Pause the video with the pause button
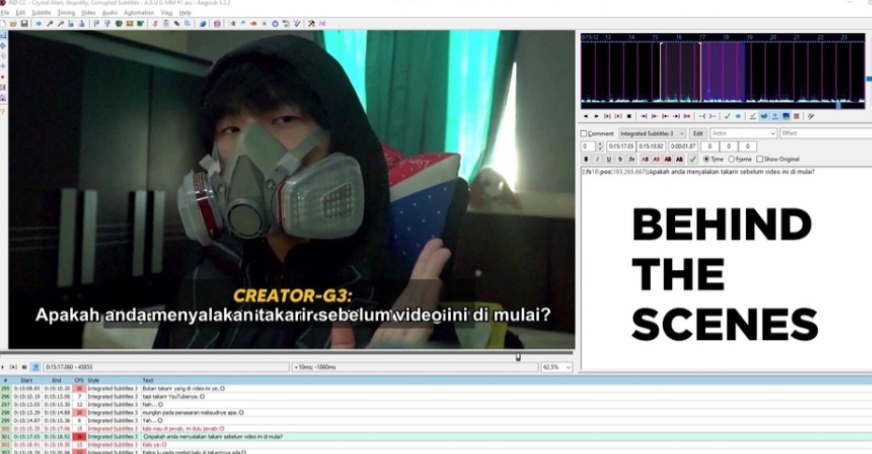 pos(24,367)
